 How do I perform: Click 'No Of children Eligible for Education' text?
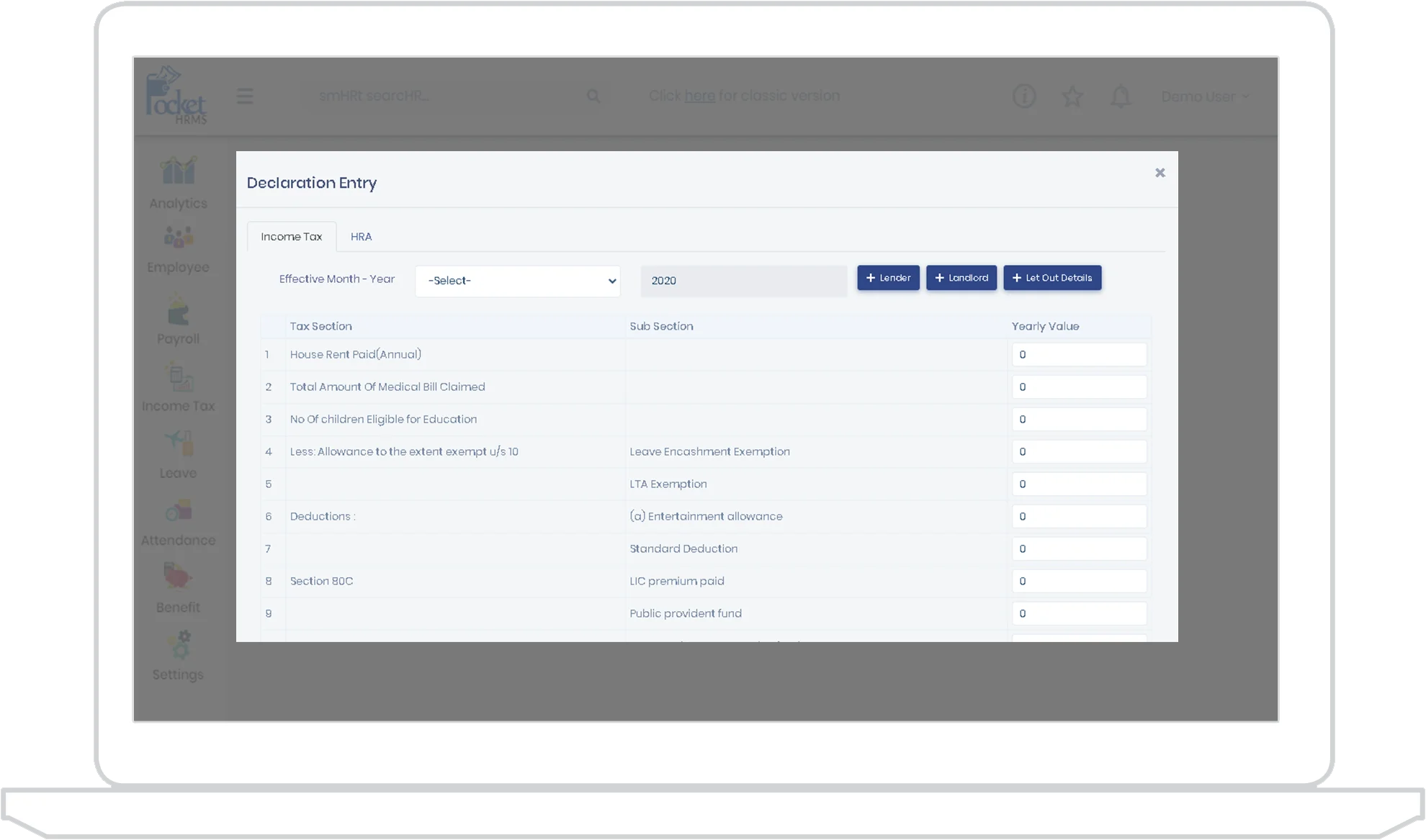[383, 420]
